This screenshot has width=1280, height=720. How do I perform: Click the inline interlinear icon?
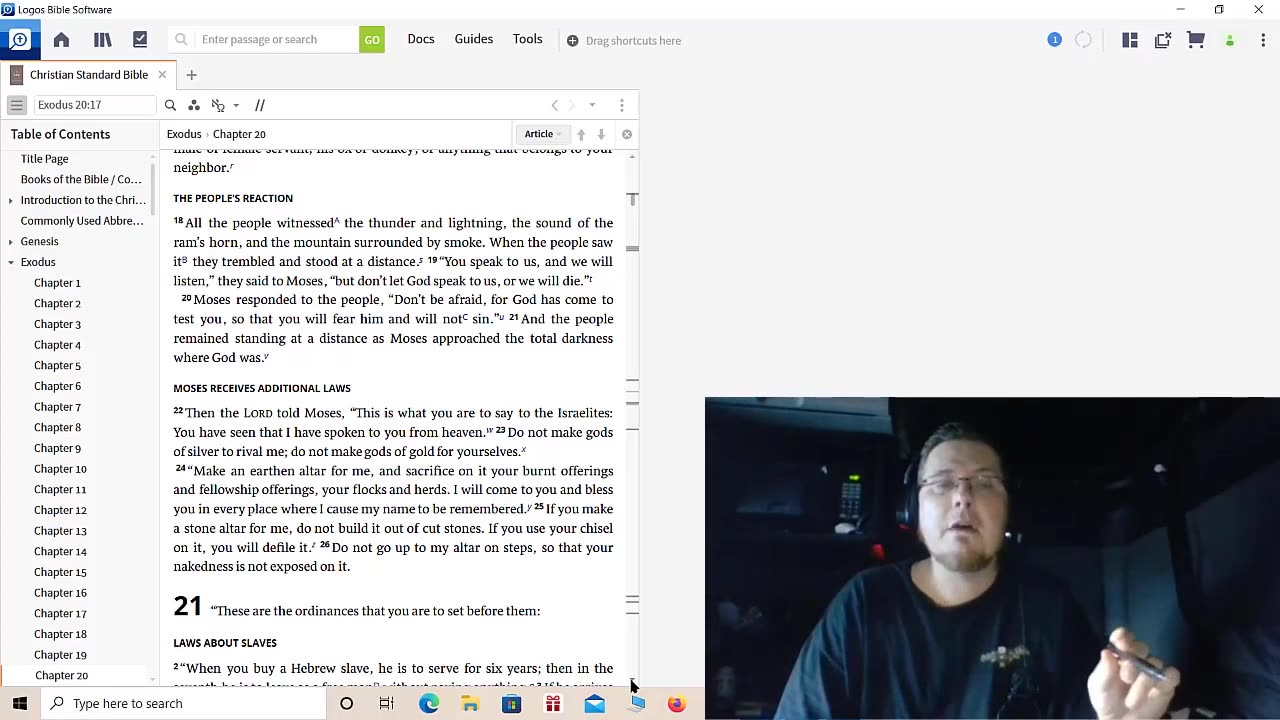tap(218, 105)
